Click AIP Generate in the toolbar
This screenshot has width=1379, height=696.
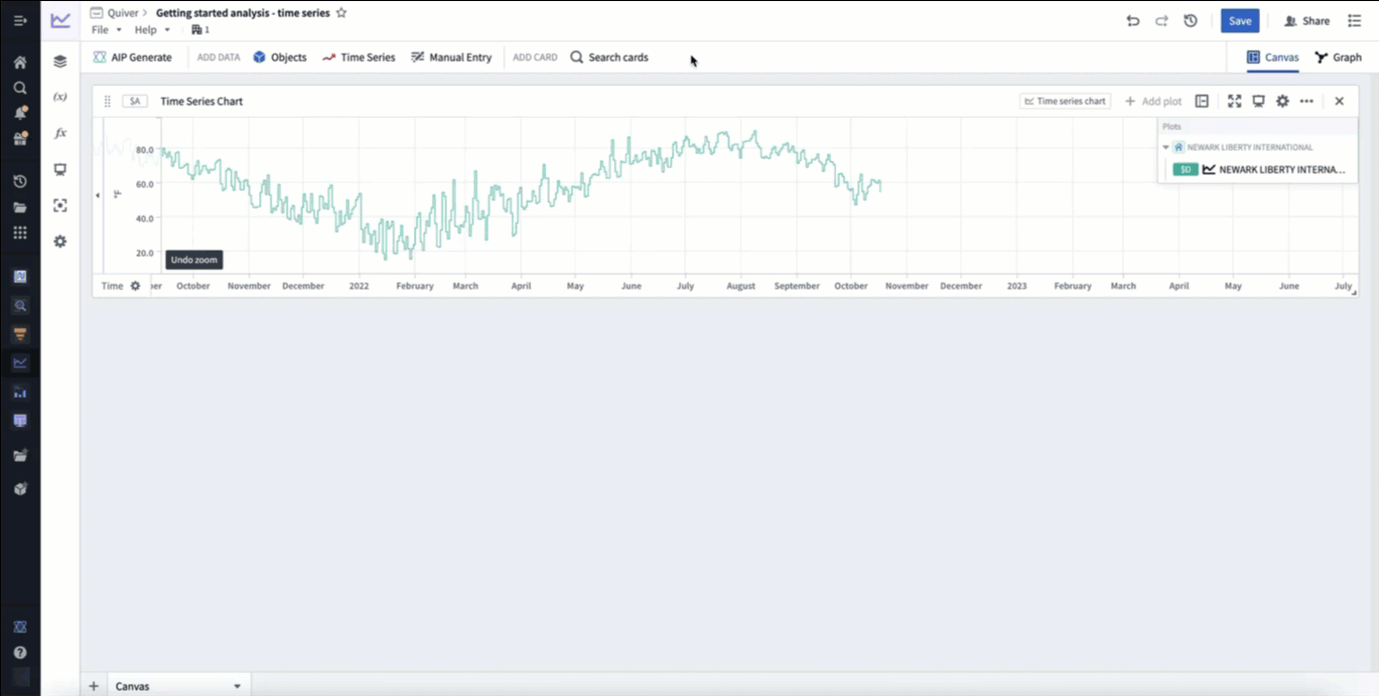pyautogui.click(x=133, y=57)
